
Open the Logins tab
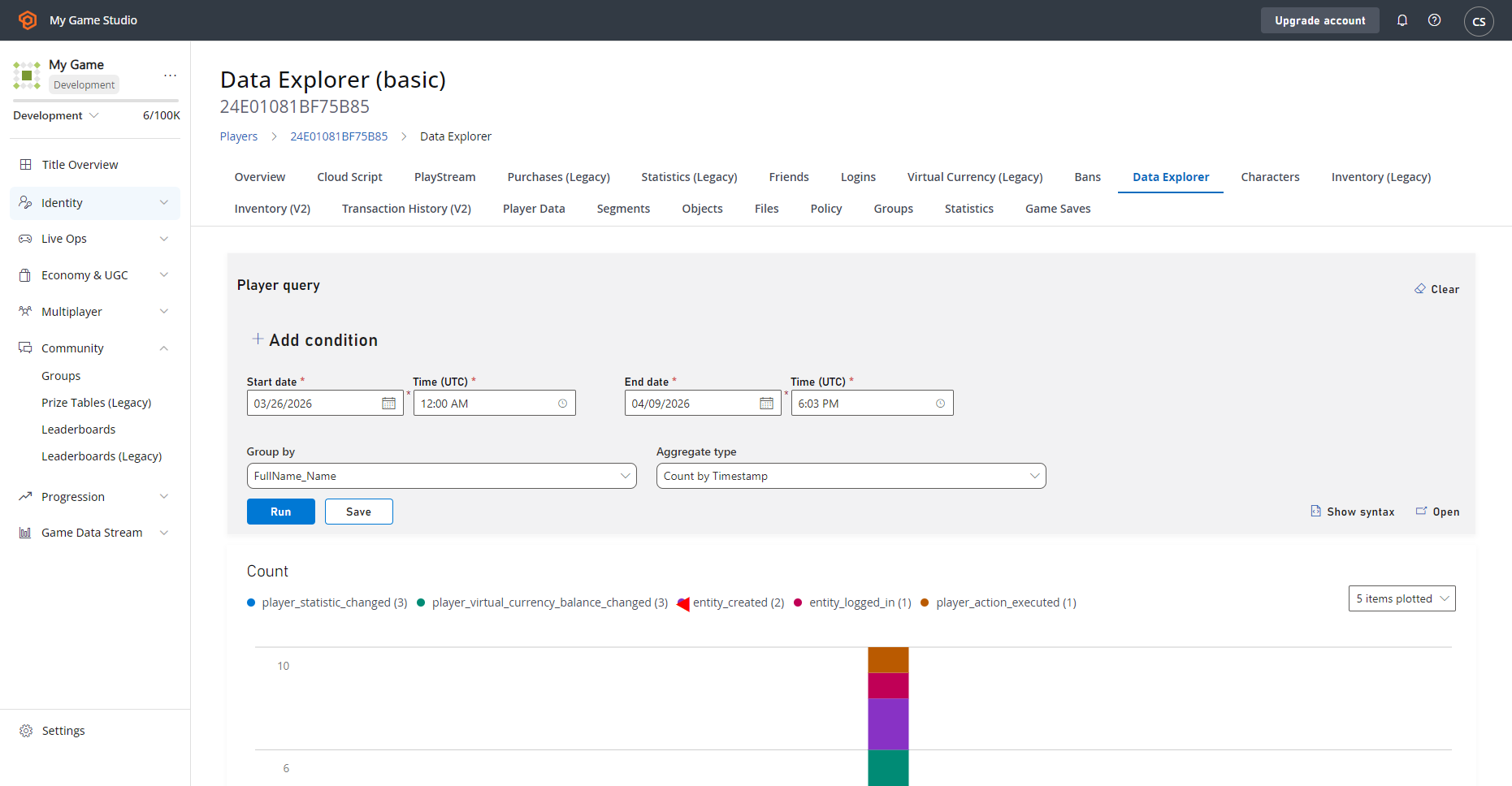coord(858,177)
